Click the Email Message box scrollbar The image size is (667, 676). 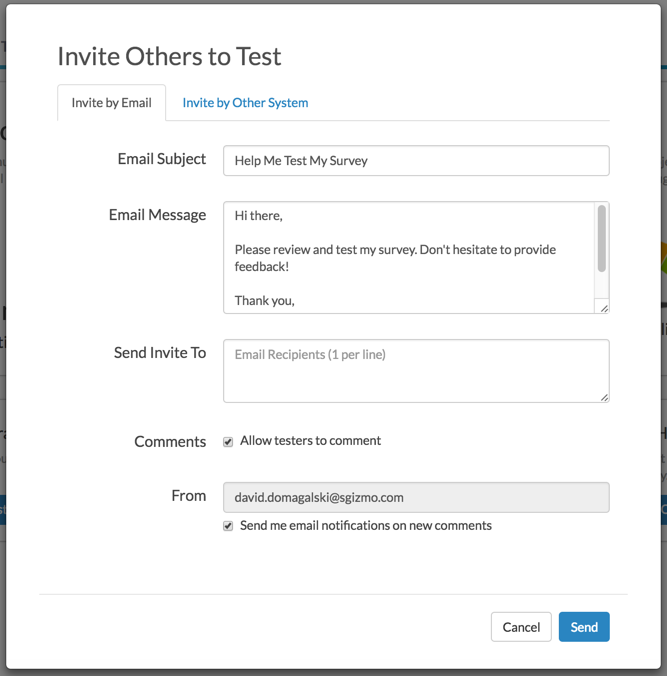[x=601, y=239]
